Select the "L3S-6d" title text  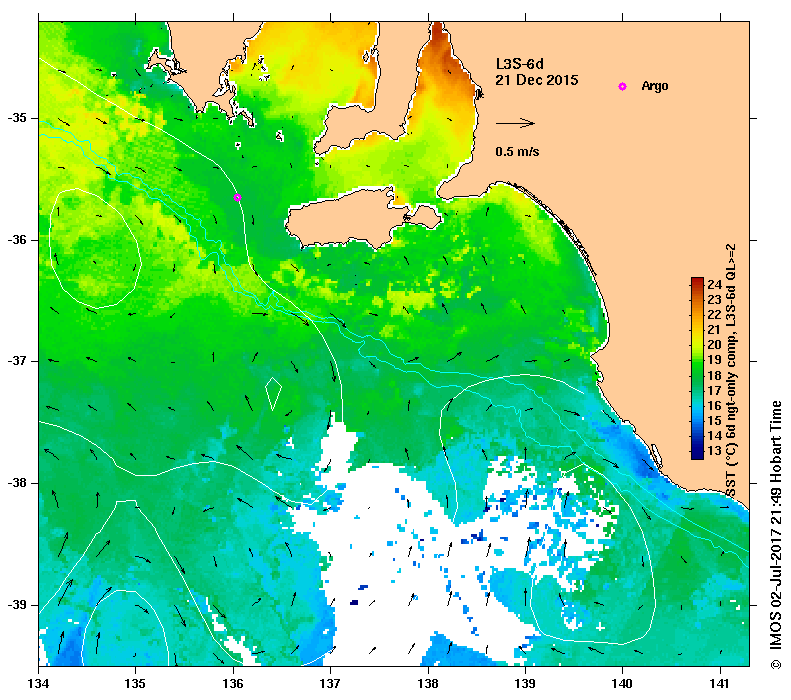coord(520,64)
